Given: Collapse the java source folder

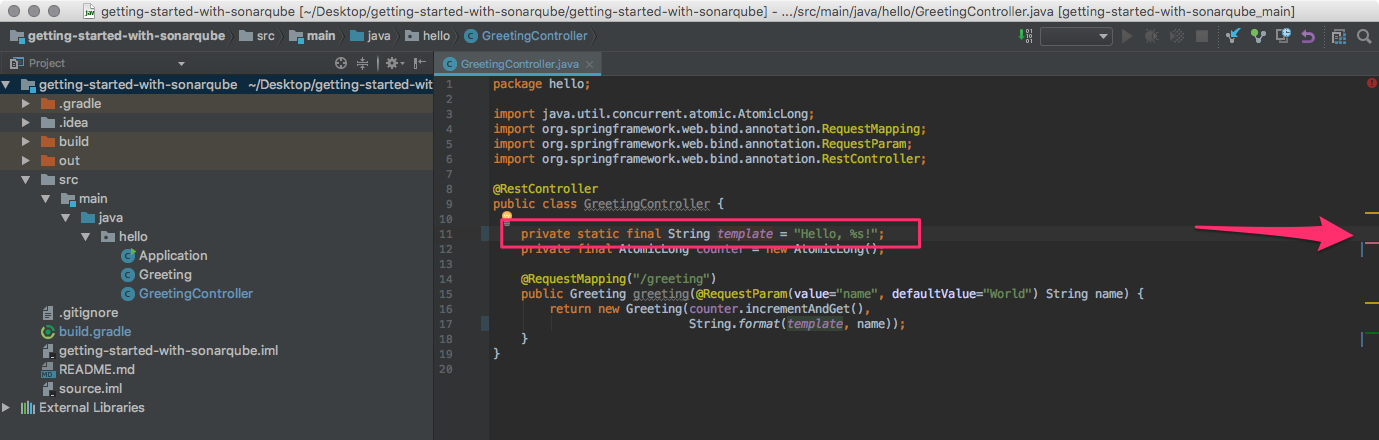Looking at the screenshot, I should [x=65, y=218].
